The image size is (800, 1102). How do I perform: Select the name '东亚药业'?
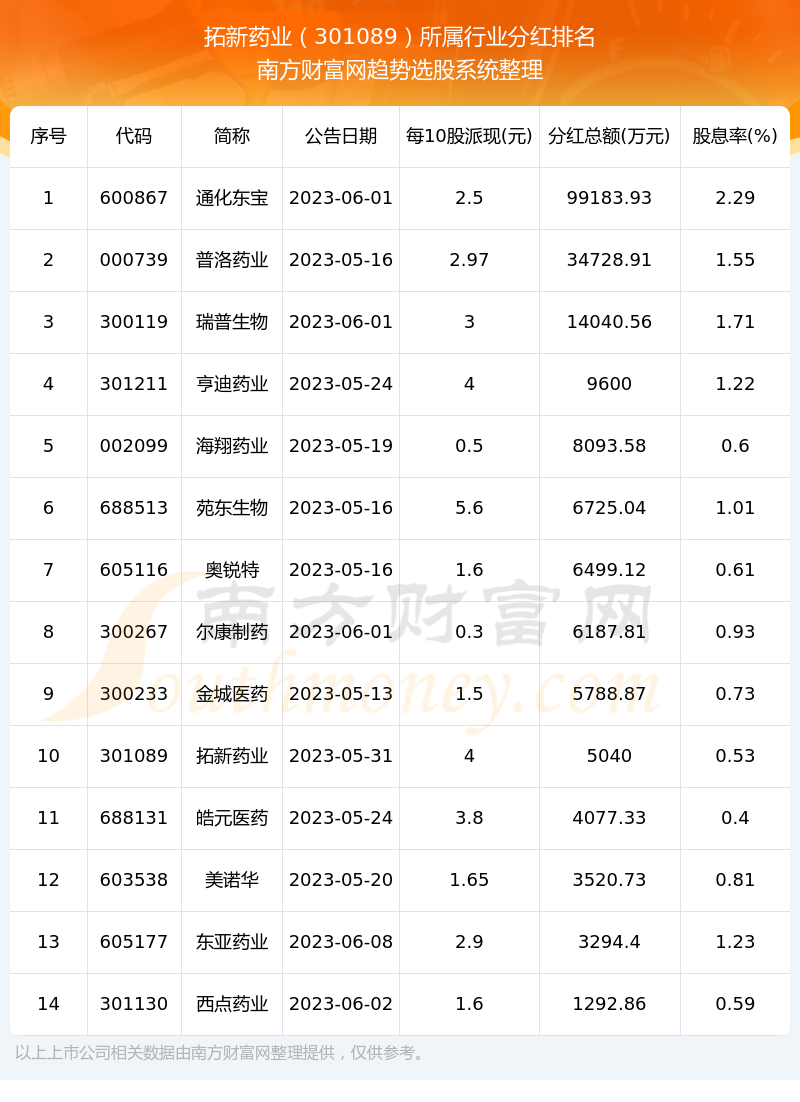pyautogui.click(x=232, y=942)
